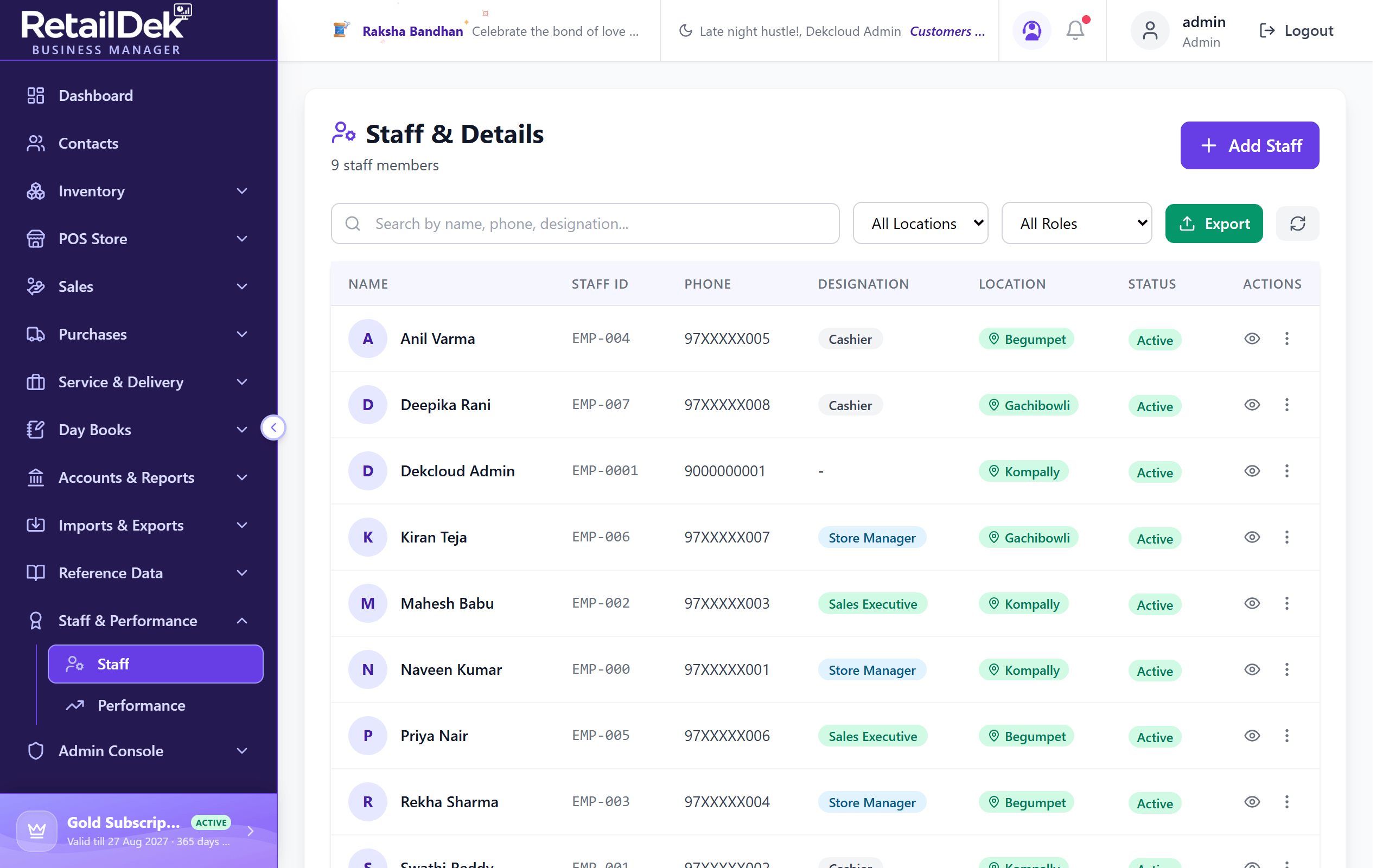View details of Mahesh Babu

tap(1252, 603)
